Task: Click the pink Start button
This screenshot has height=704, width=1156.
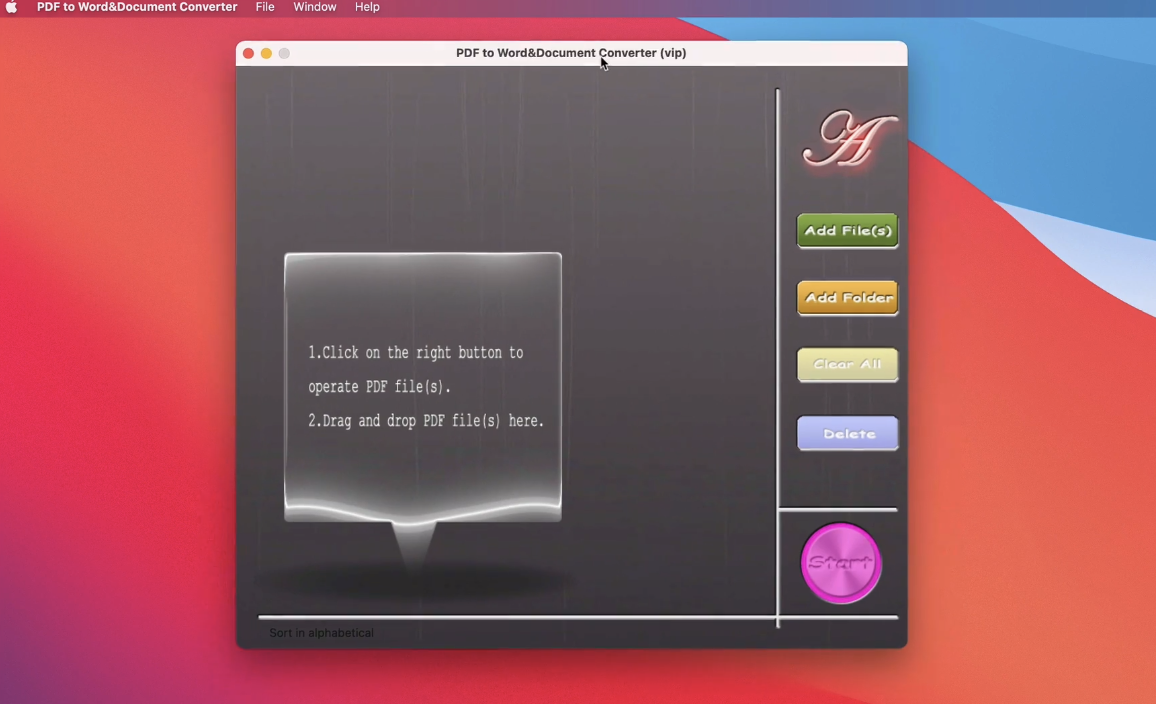Action: click(840, 563)
